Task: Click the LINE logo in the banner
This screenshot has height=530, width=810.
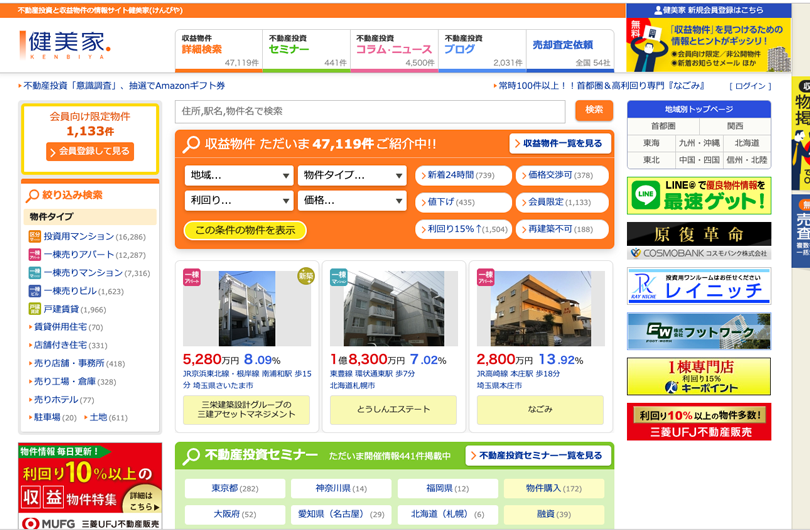Action: 646,195
